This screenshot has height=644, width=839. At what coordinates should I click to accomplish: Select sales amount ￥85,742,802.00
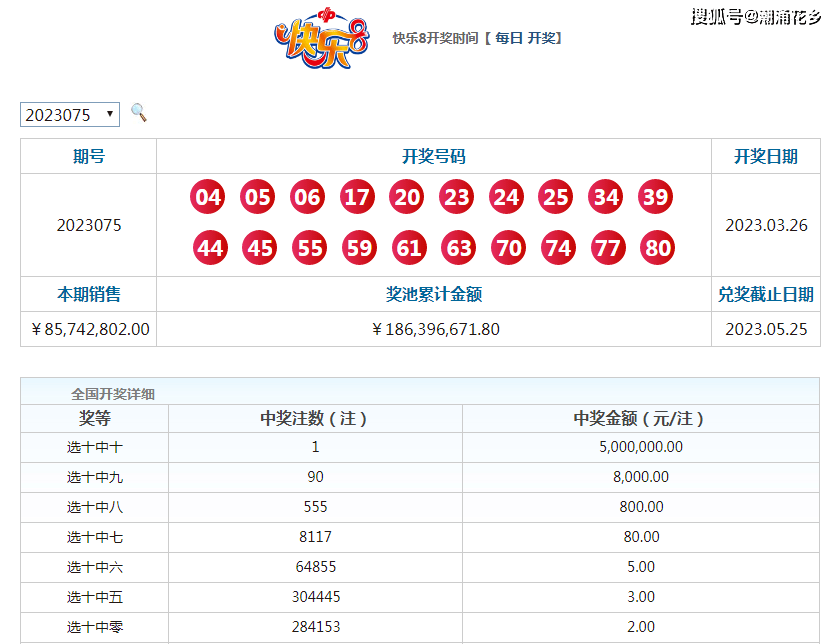(89, 329)
